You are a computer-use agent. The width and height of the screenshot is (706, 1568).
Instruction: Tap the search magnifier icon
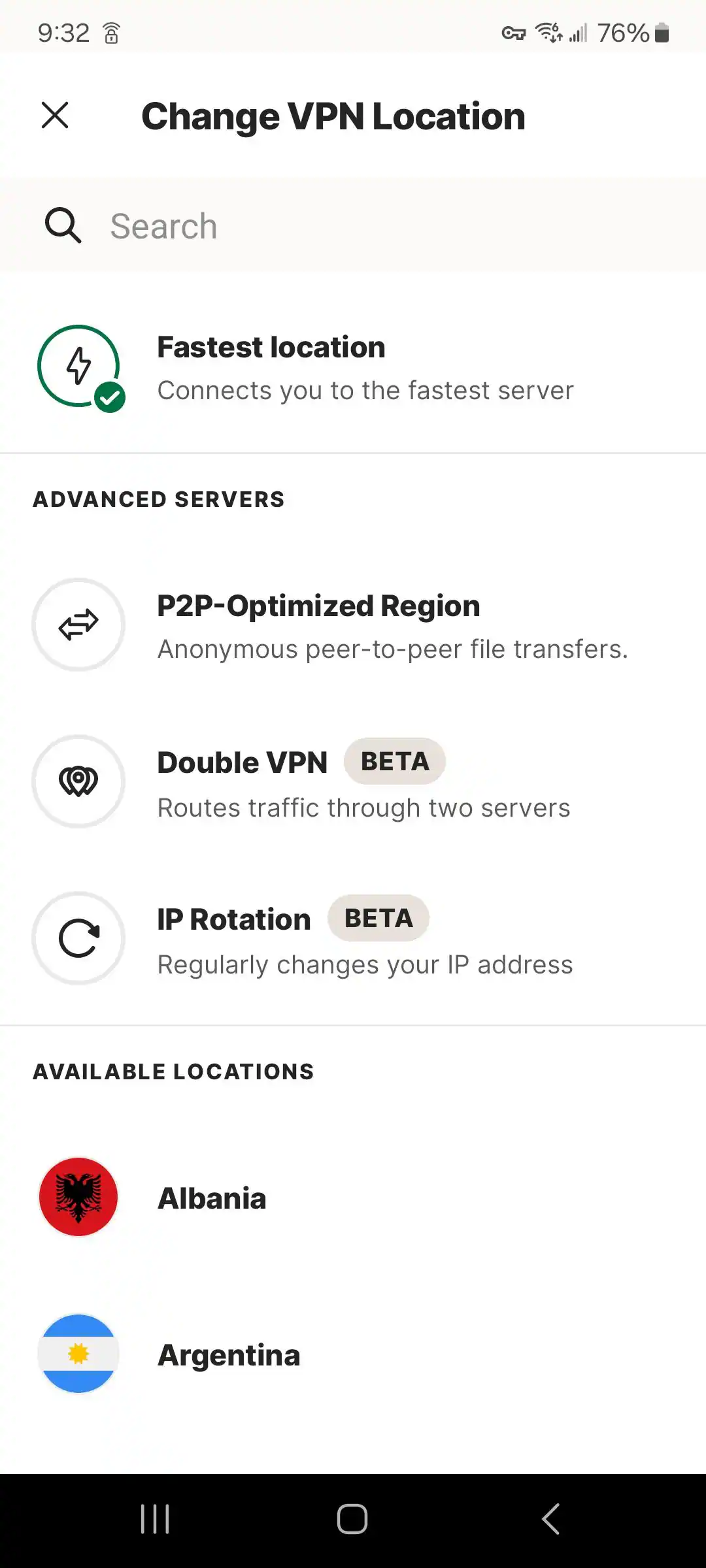click(63, 225)
